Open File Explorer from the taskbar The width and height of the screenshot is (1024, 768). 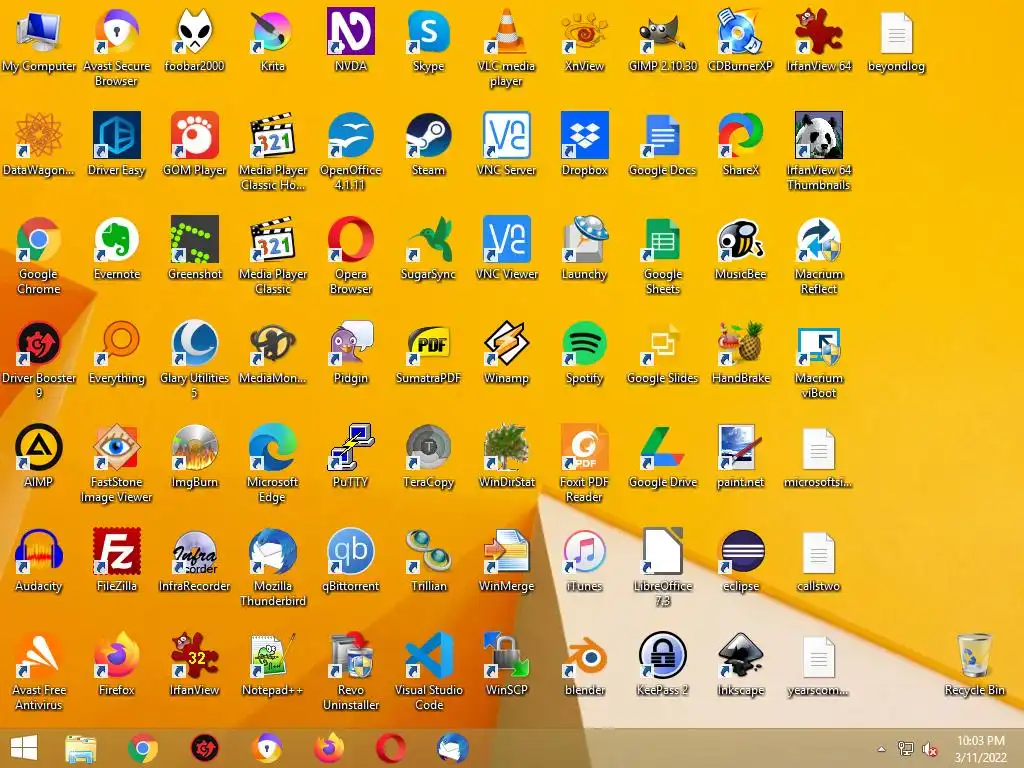(80, 748)
